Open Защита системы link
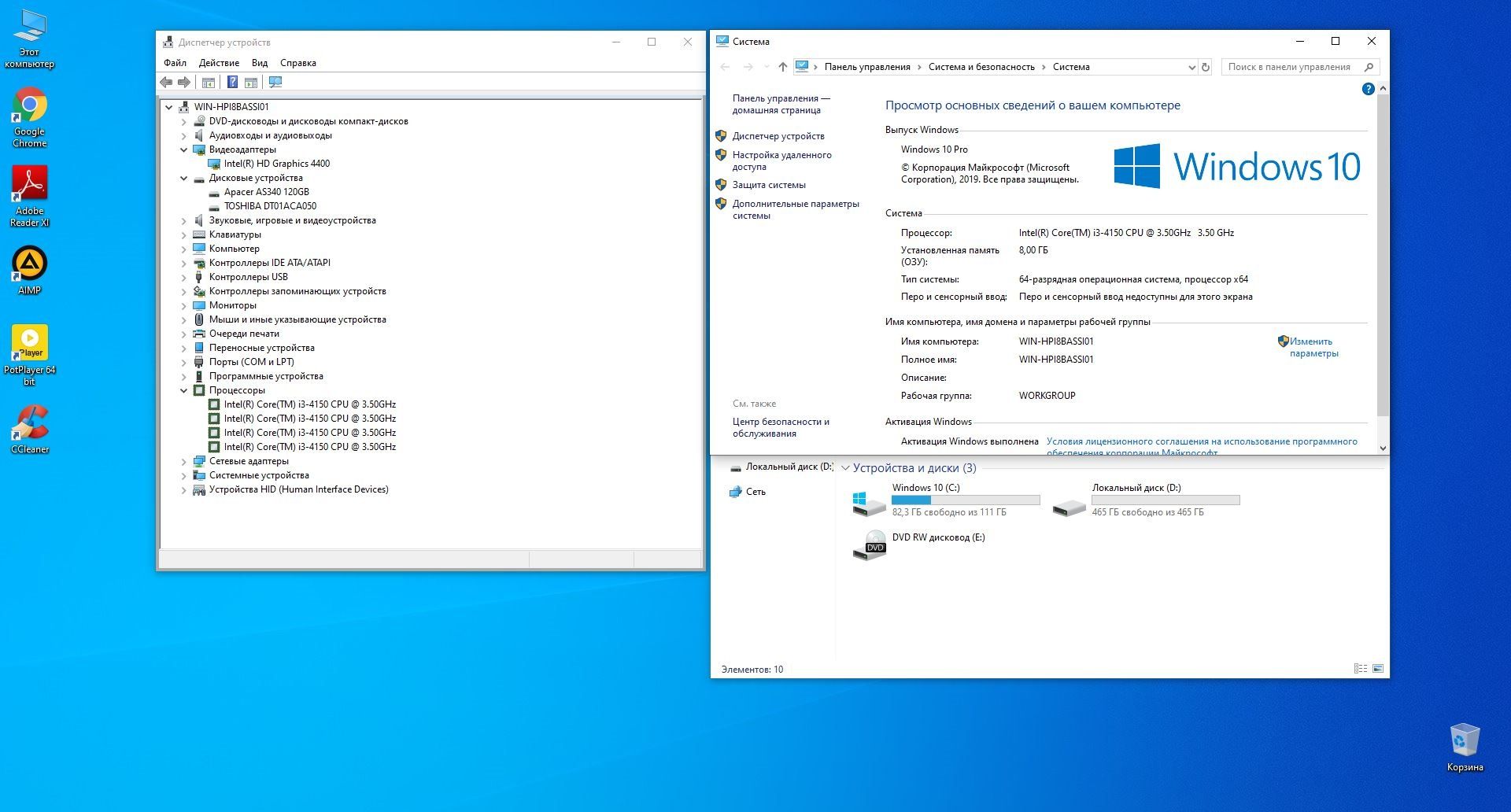1511x812 pixels. [x=769, y=185]
